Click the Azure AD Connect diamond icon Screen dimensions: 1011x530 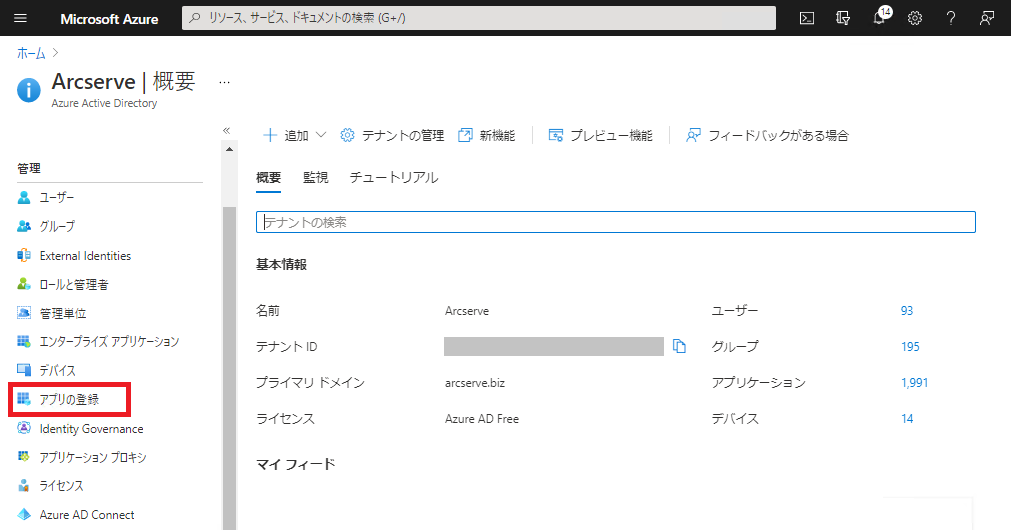point(24,515)
